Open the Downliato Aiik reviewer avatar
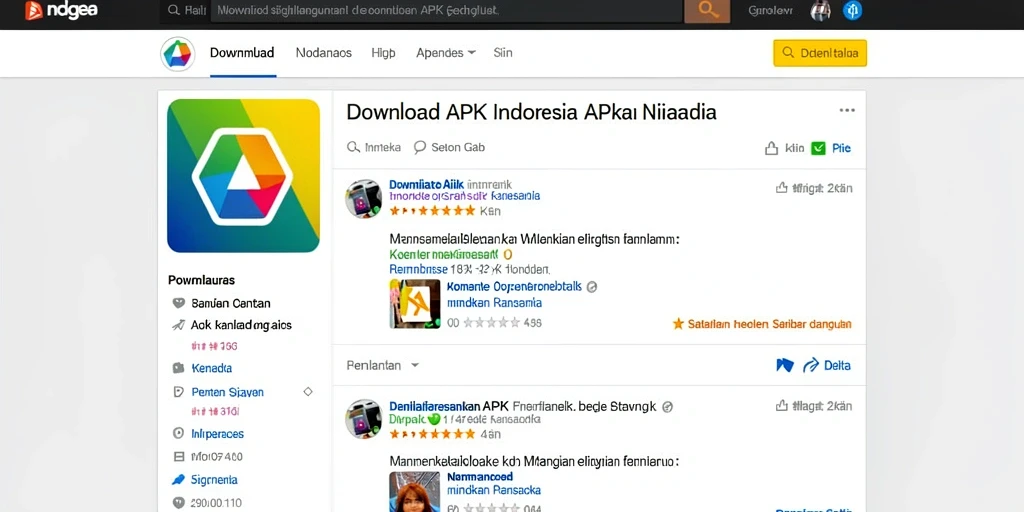 pyautogui.click(x=364, y=199)
